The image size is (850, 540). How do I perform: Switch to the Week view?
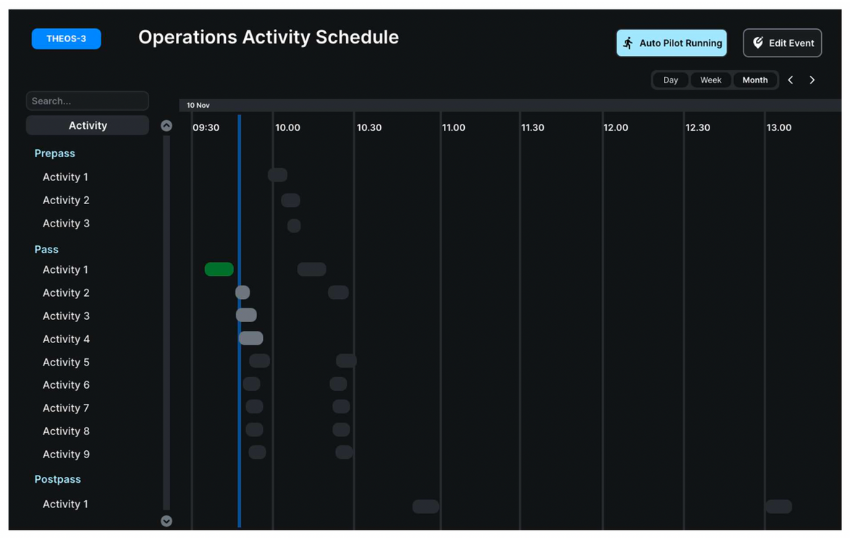(x=710, y=80)
